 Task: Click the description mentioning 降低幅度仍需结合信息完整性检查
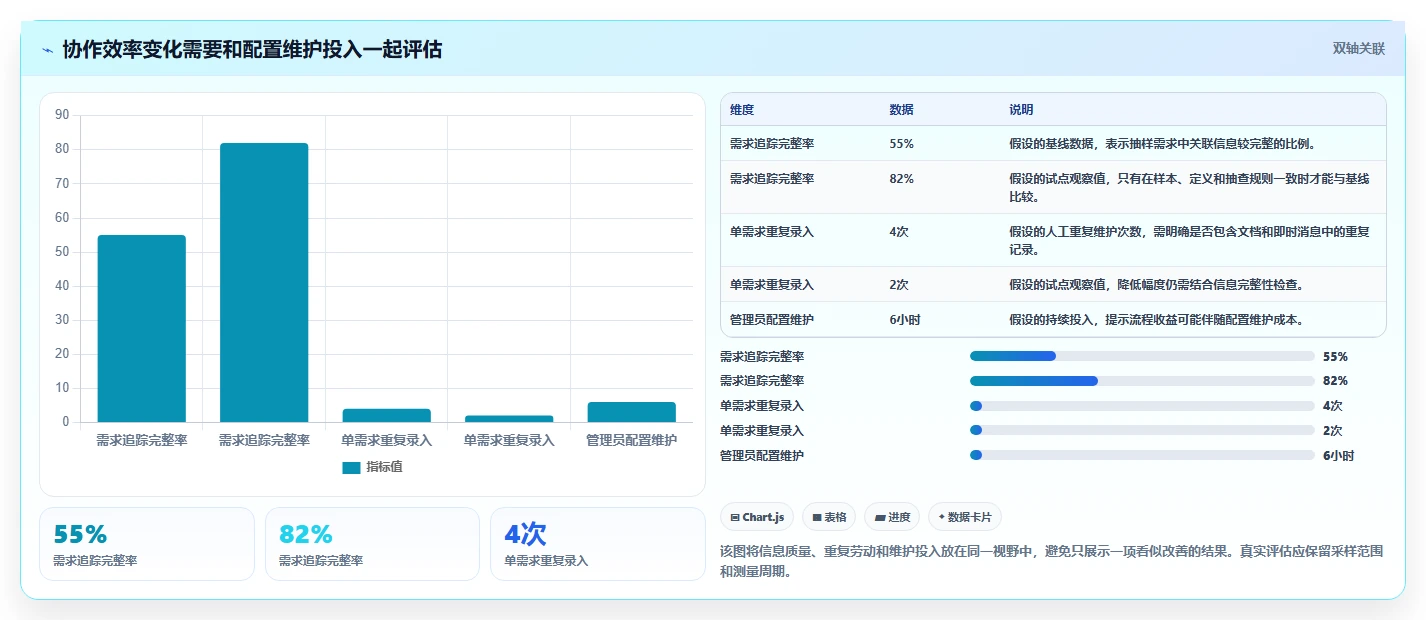point(1156,285)
